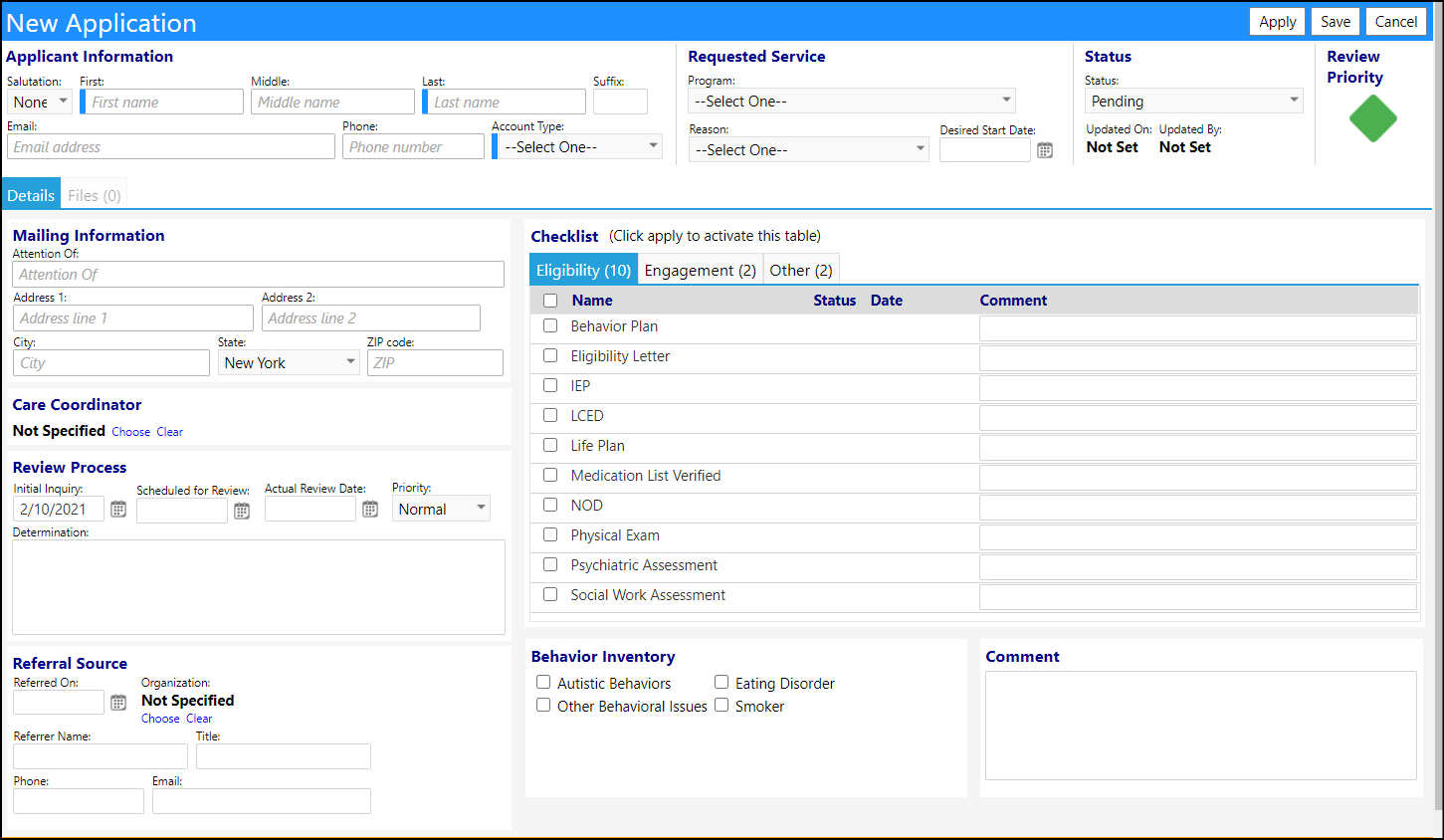Toggle the select-all checkbox in checklist header
Viewport: 1444px width, 840px height.
(550, 301)
